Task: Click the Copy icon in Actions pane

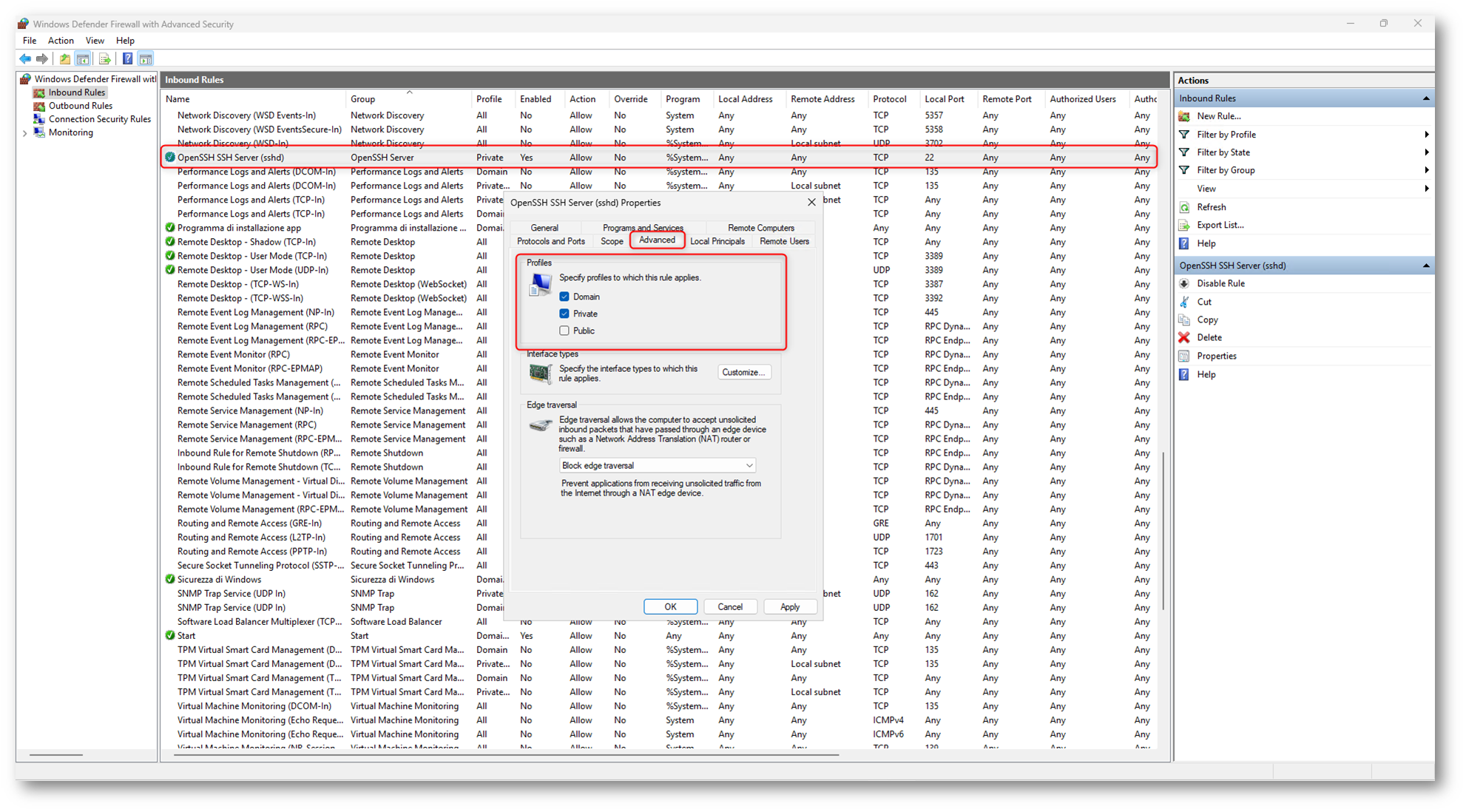Action: click(1184, 319)
